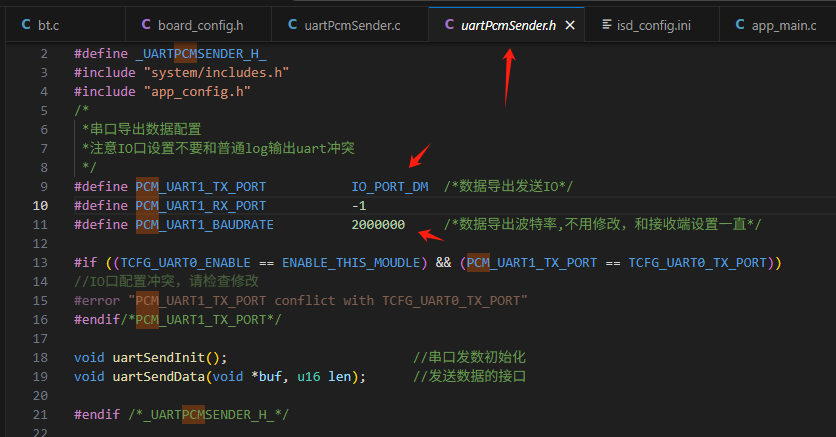Click C file icon on board_config.h tab
Image resolution: width=836 pixels, height=437 pixels.
(x=146, y=25)
